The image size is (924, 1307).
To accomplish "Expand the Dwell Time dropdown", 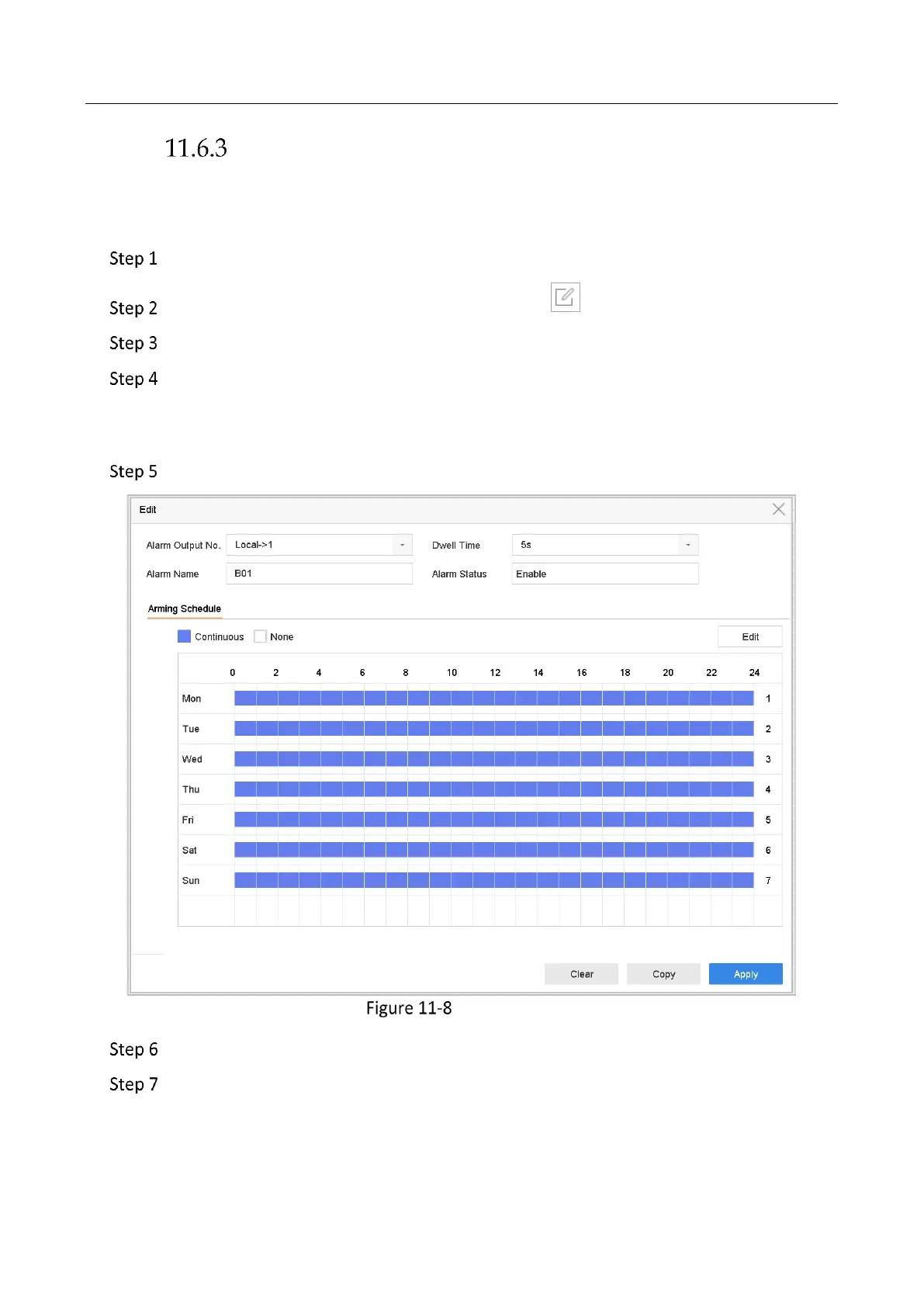I will point(687,545).
